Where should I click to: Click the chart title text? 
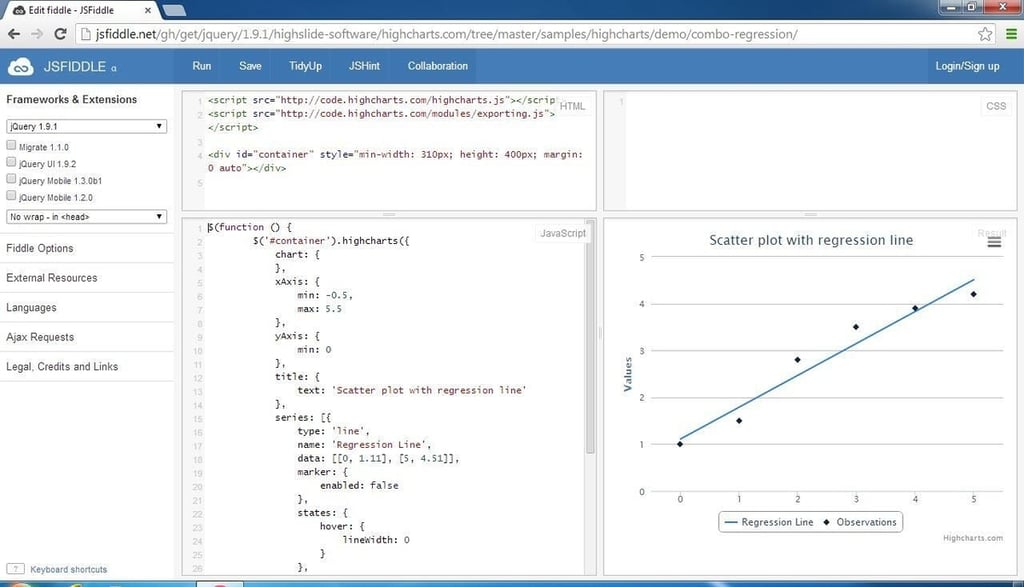(x=811, y=240)
